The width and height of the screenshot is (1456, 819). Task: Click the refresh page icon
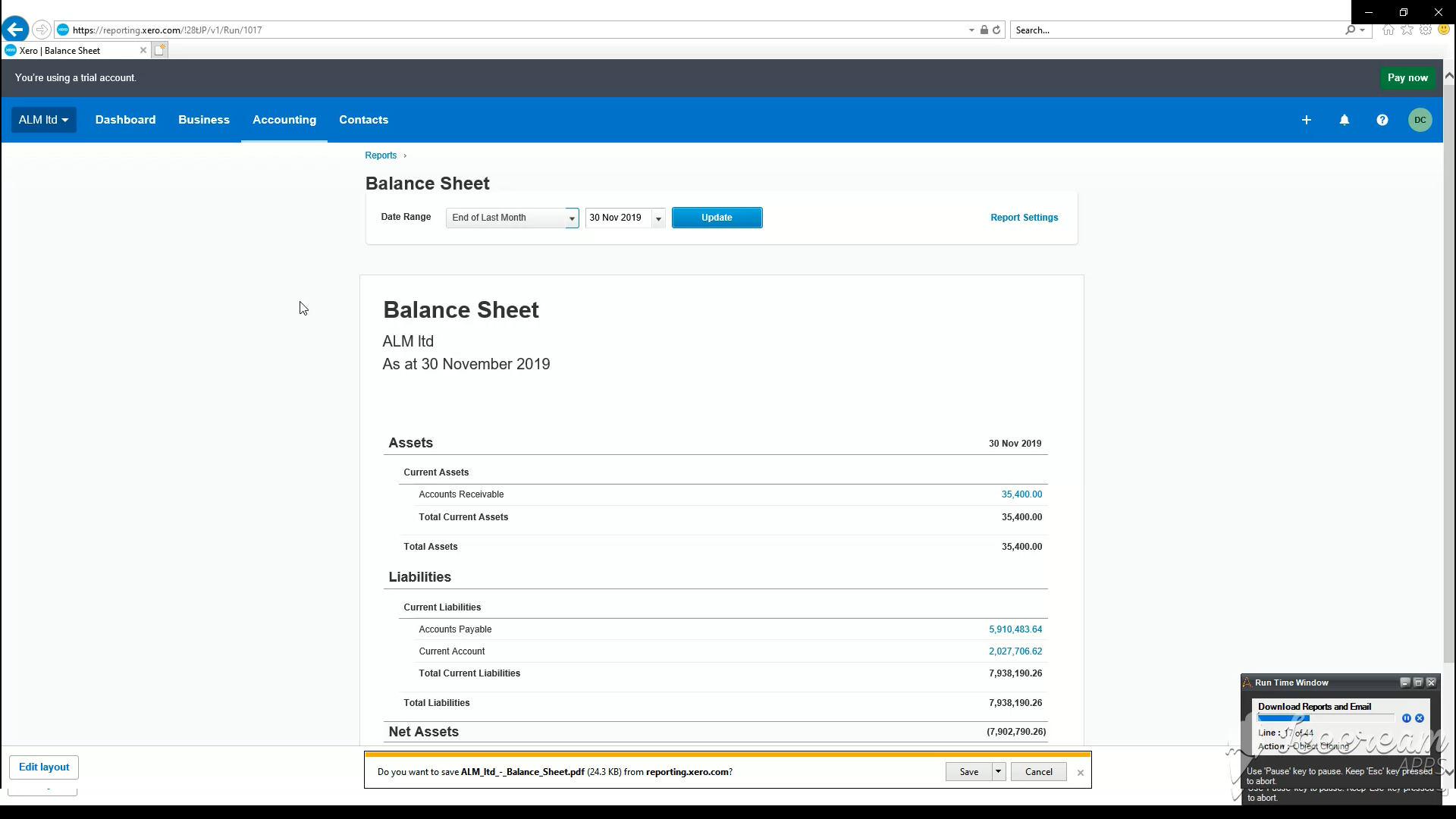996,30
